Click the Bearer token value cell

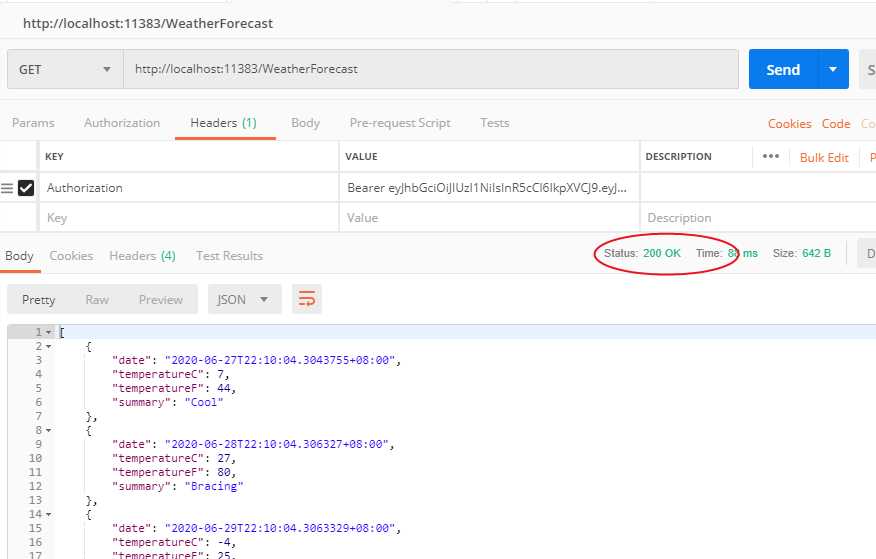[x=489, y=188]
